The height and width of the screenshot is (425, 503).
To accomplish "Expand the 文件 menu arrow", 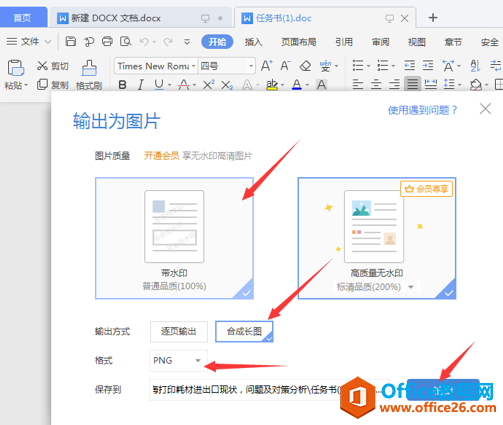I will pyautogui.click(x=48, y=42).
